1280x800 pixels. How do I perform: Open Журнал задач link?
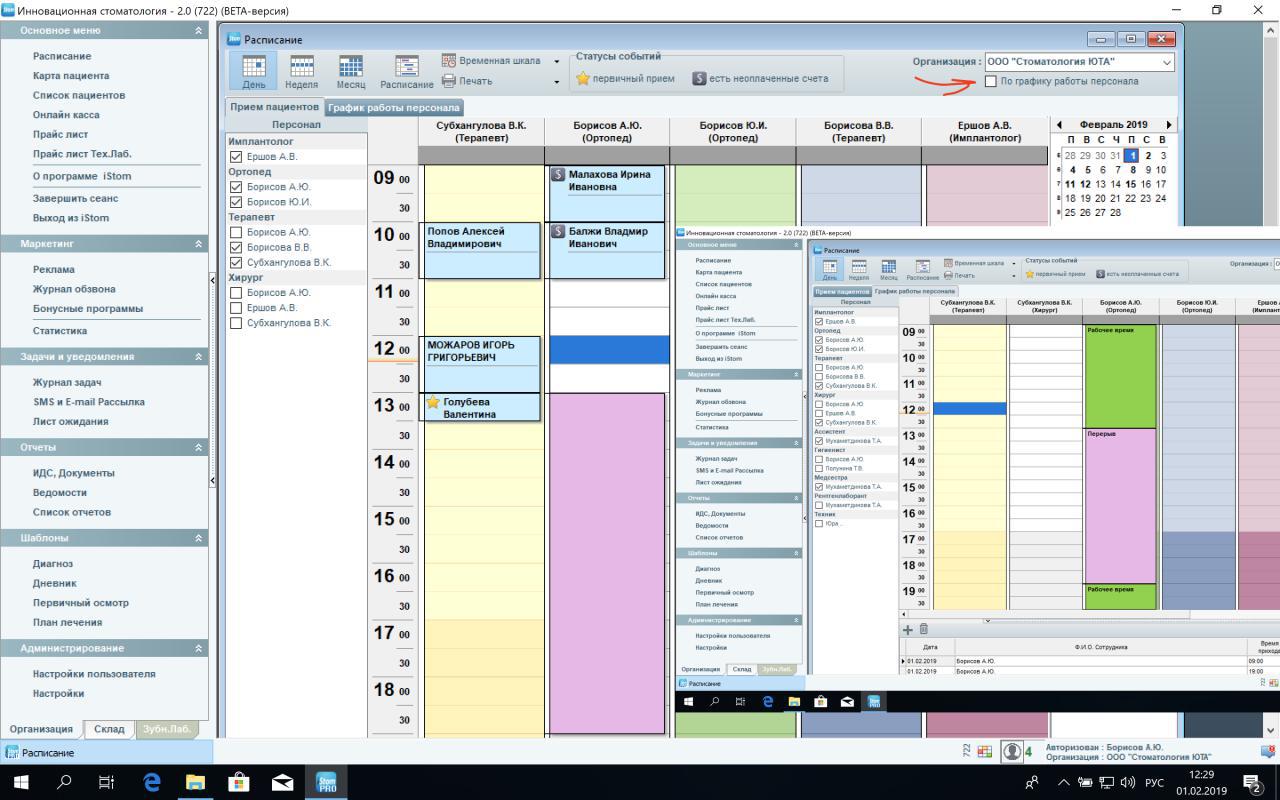tap(67, 382)
